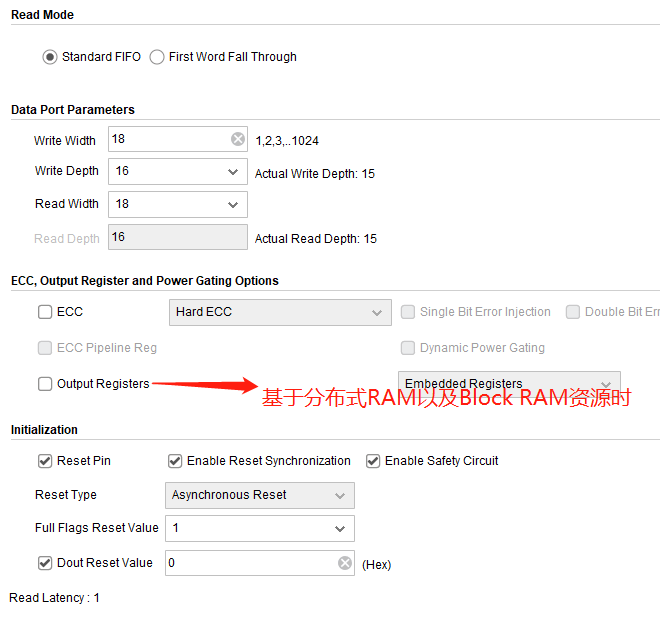Click the Initialization section heading
Viewport: 660px width, 619px height.
point(44,430)
